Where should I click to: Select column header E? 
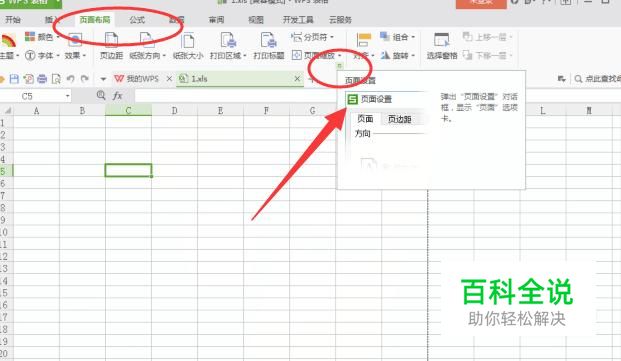pos(220,110)
